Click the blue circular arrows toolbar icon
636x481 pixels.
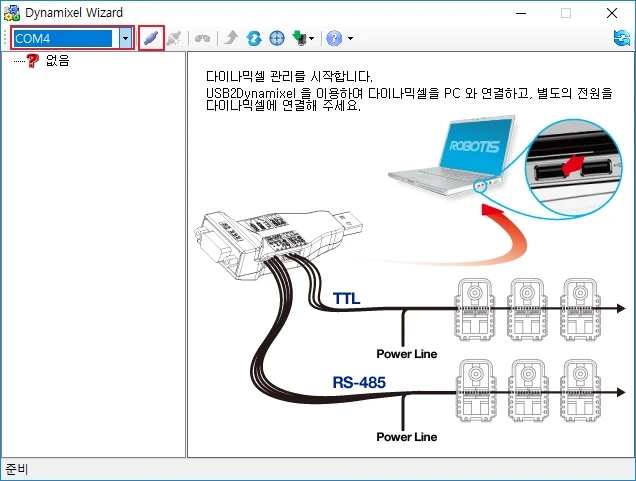[254, 38]
